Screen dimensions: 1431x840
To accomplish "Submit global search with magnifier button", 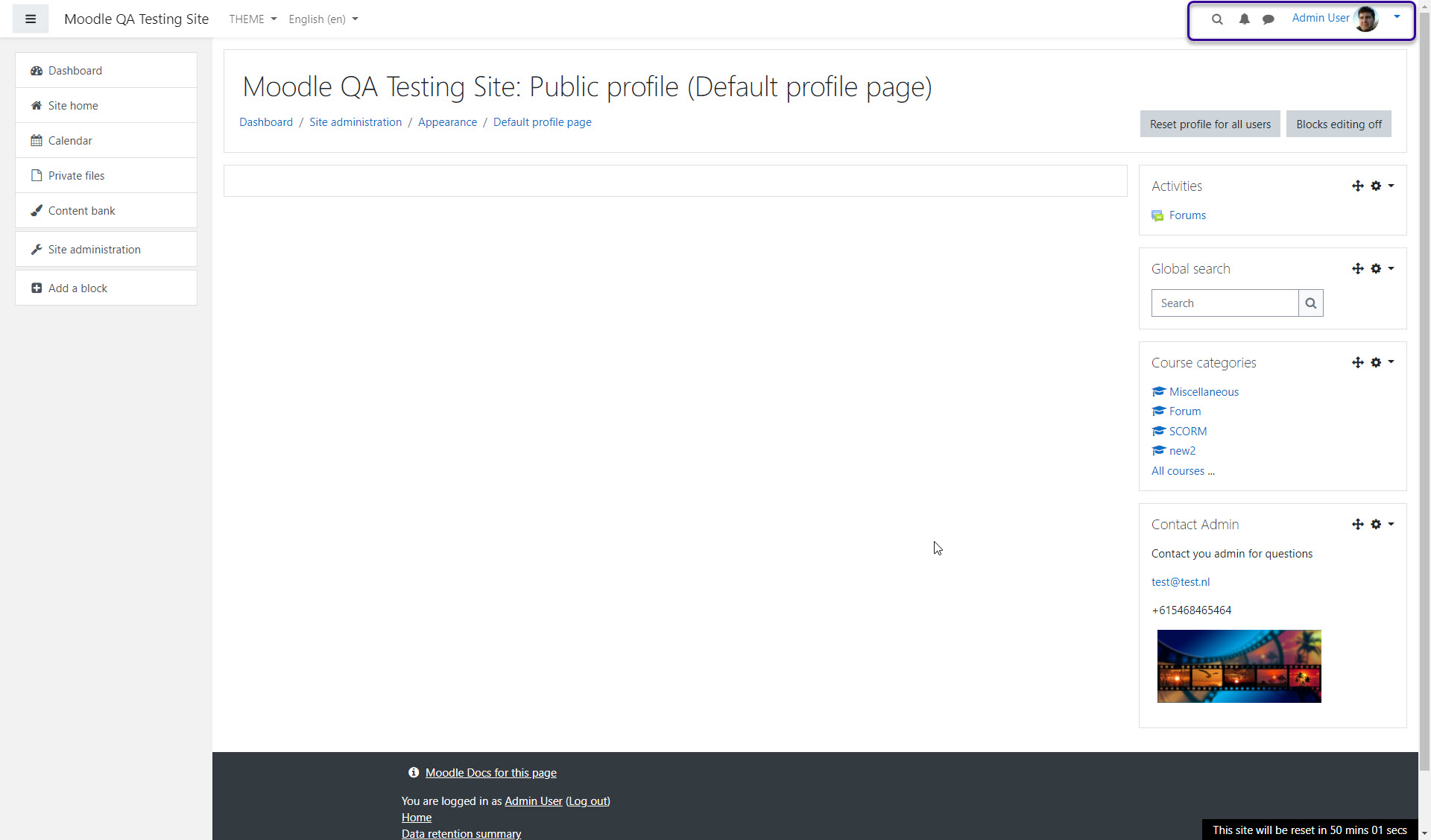I will pos(1311,303).
